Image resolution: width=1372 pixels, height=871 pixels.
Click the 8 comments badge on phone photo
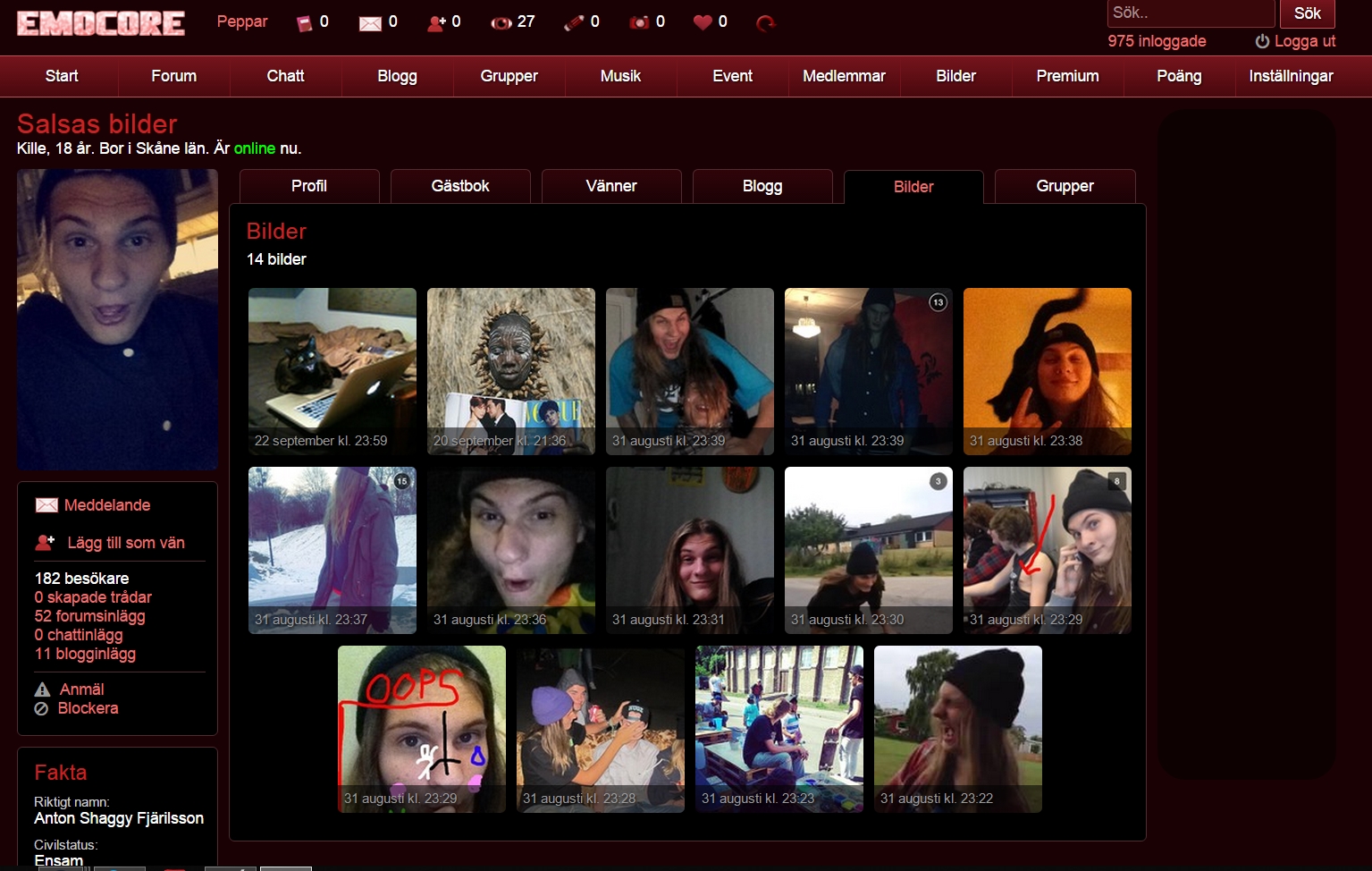pyautogui.click(x=1116, y=481)
